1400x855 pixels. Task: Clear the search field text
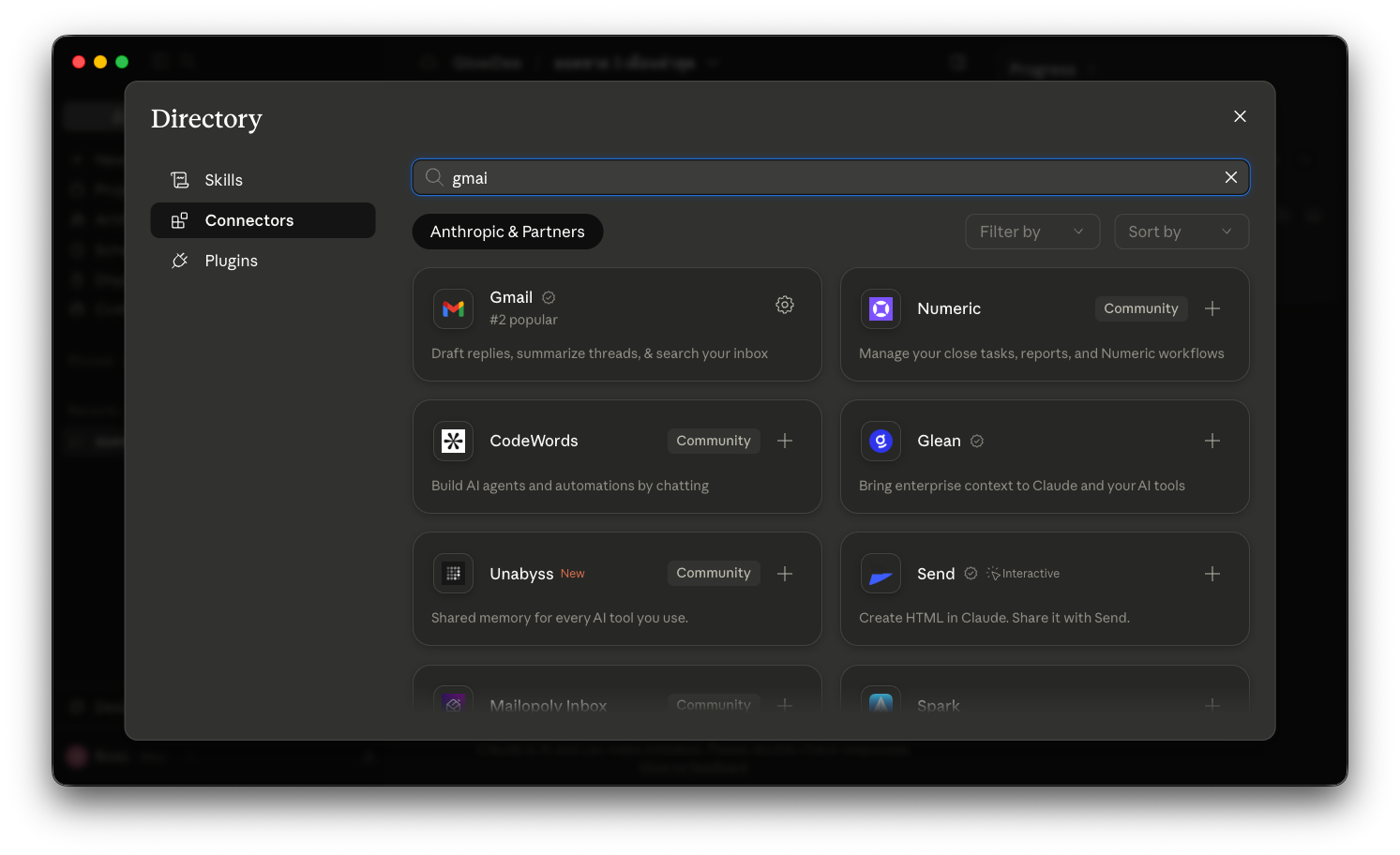pyautogui.click(x=1231, y=177)
